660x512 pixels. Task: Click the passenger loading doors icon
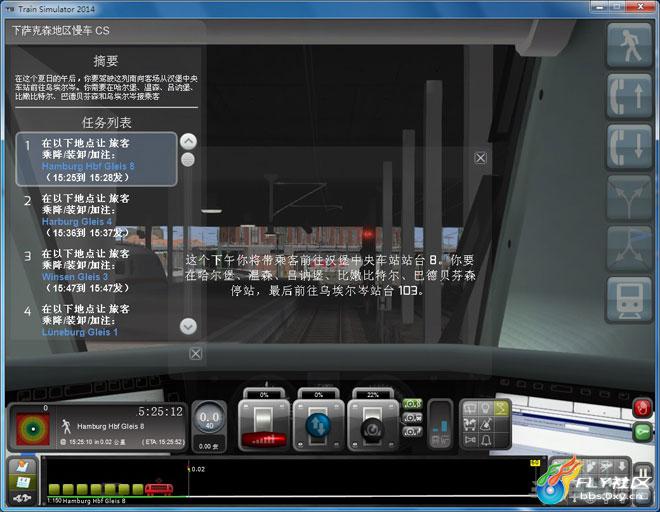tap(470, 424)
